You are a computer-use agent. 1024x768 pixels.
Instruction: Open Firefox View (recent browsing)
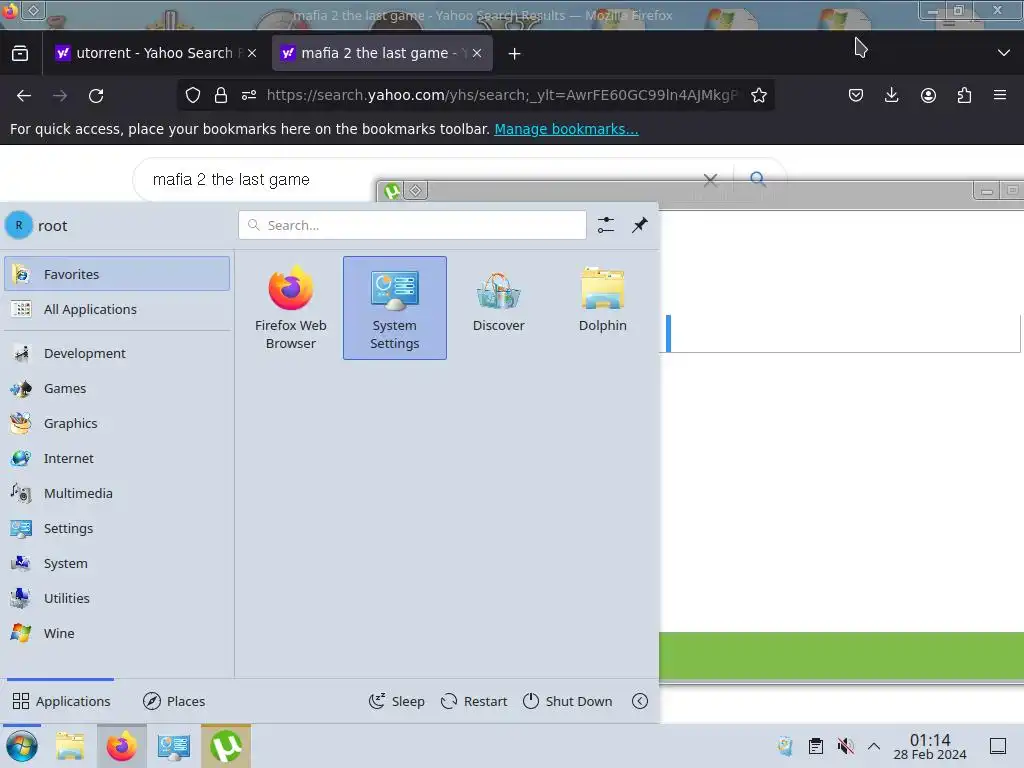(20, 53)
